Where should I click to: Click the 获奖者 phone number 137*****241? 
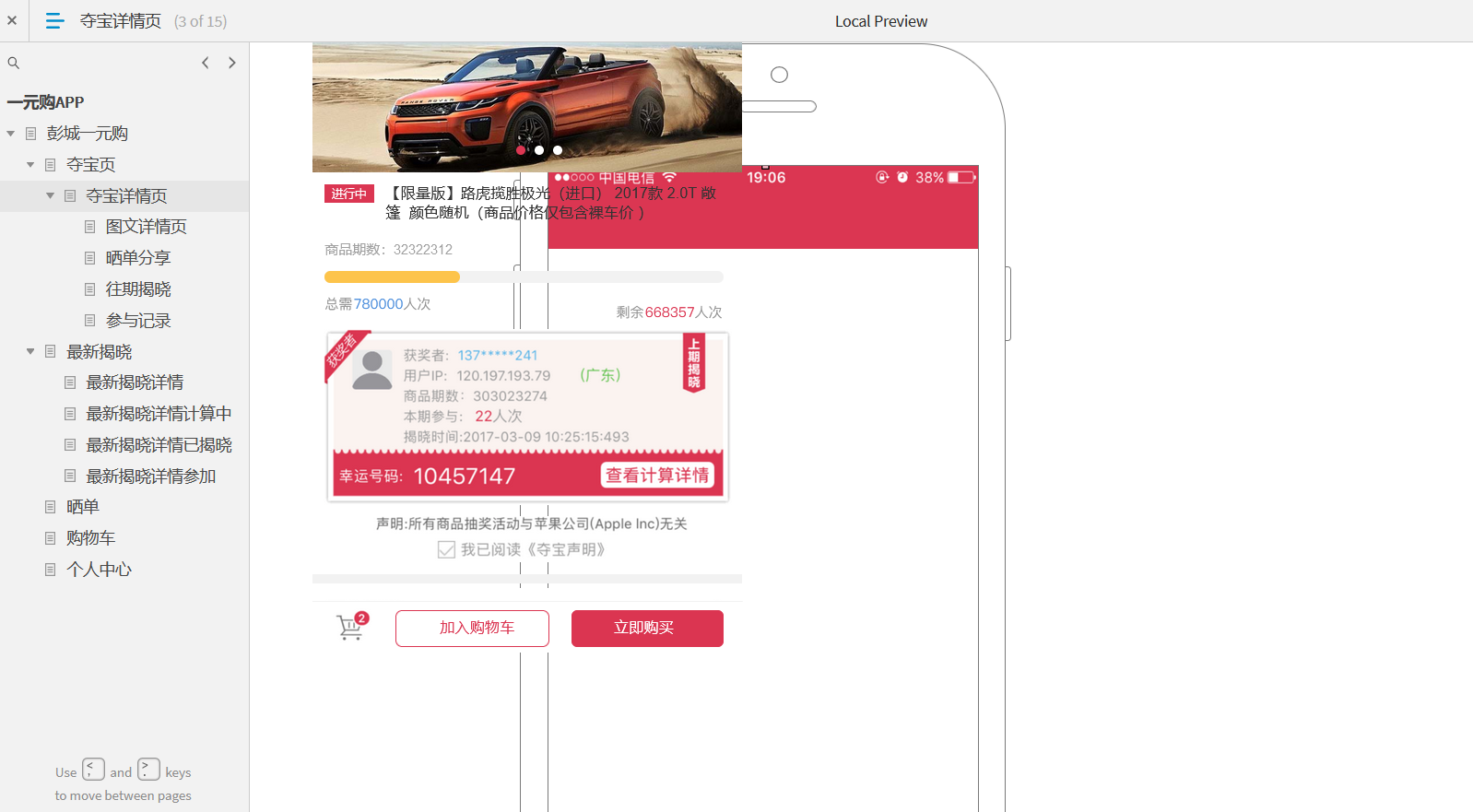click(x=498, y=356)
